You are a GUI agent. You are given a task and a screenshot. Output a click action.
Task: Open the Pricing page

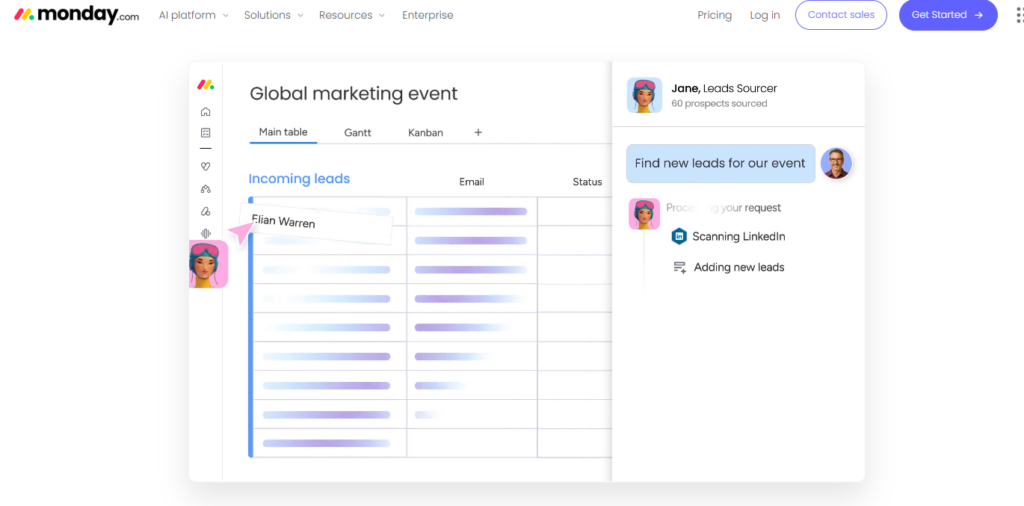click(714, 15)
